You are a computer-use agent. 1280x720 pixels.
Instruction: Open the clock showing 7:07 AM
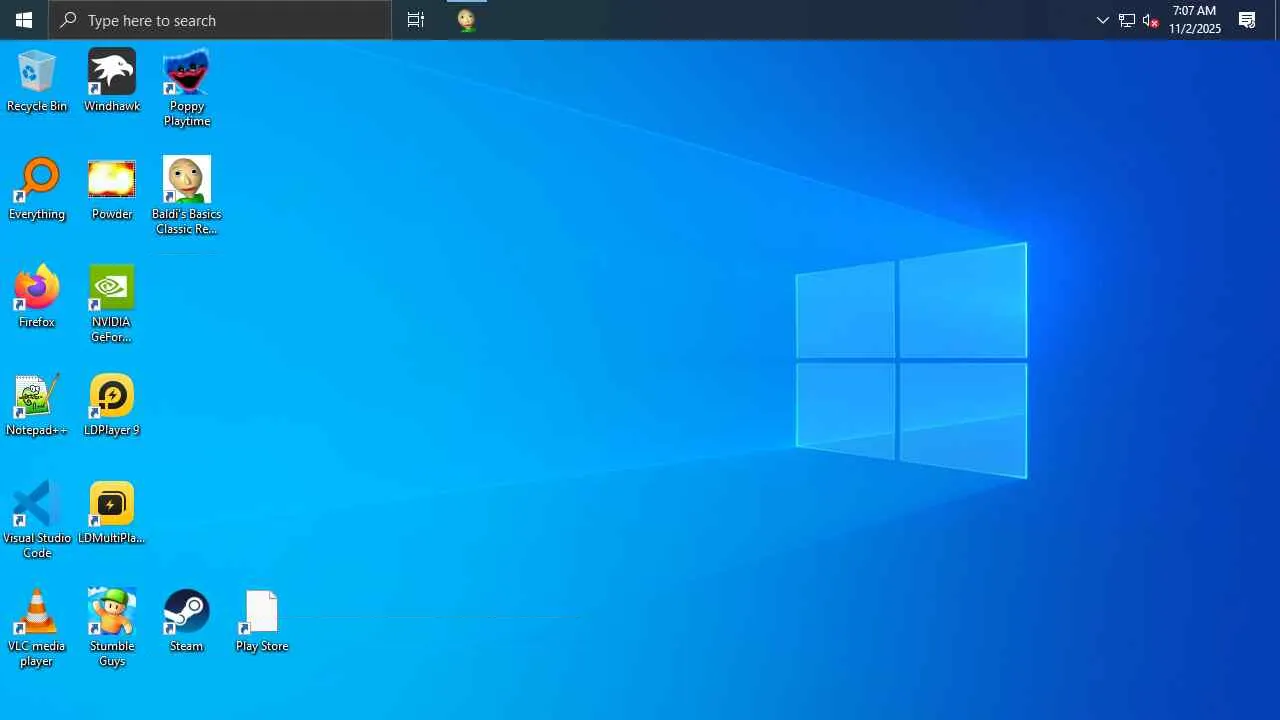point(1195,20)
